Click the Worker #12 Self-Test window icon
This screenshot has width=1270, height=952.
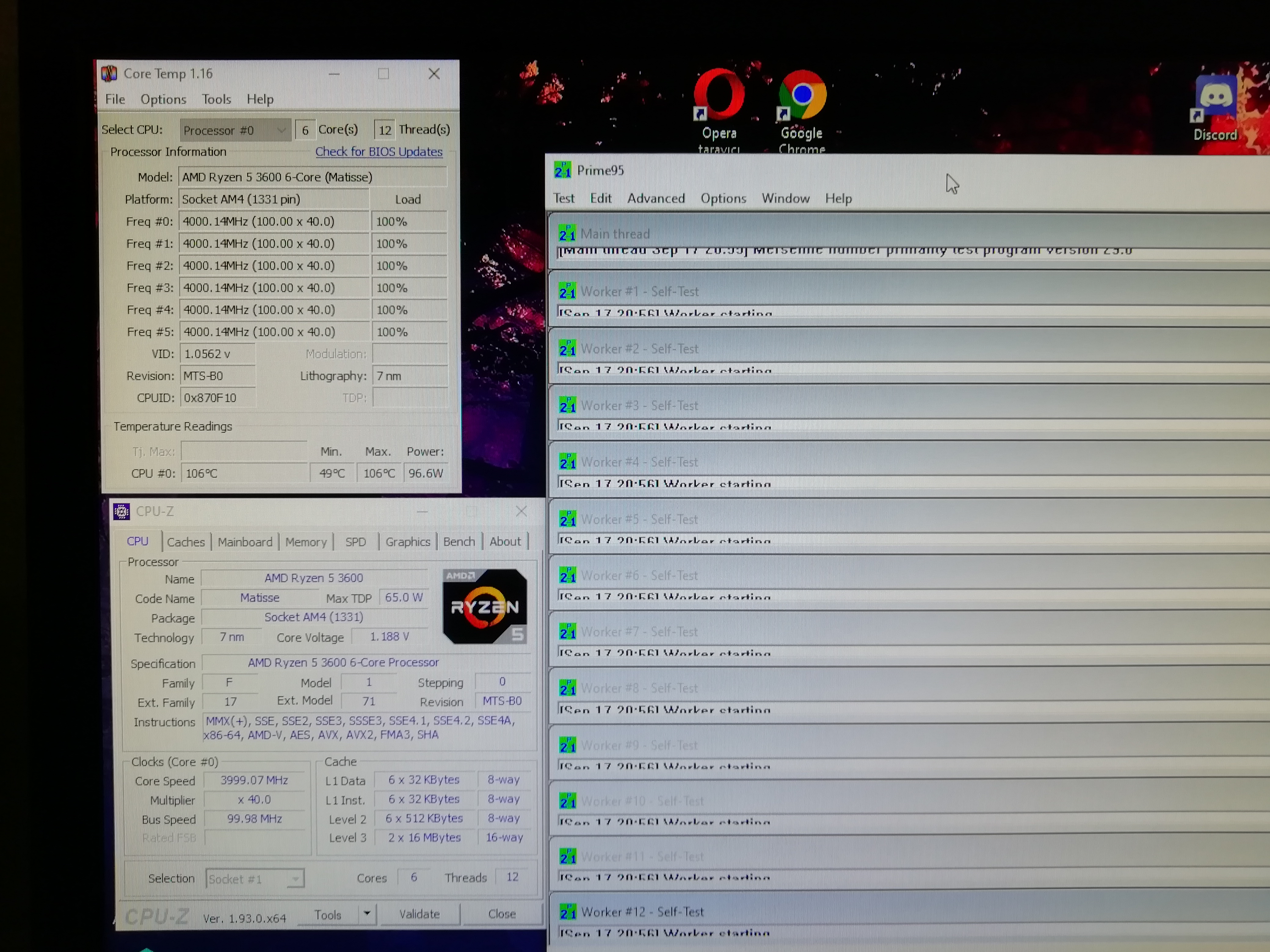tap(568, 911)
